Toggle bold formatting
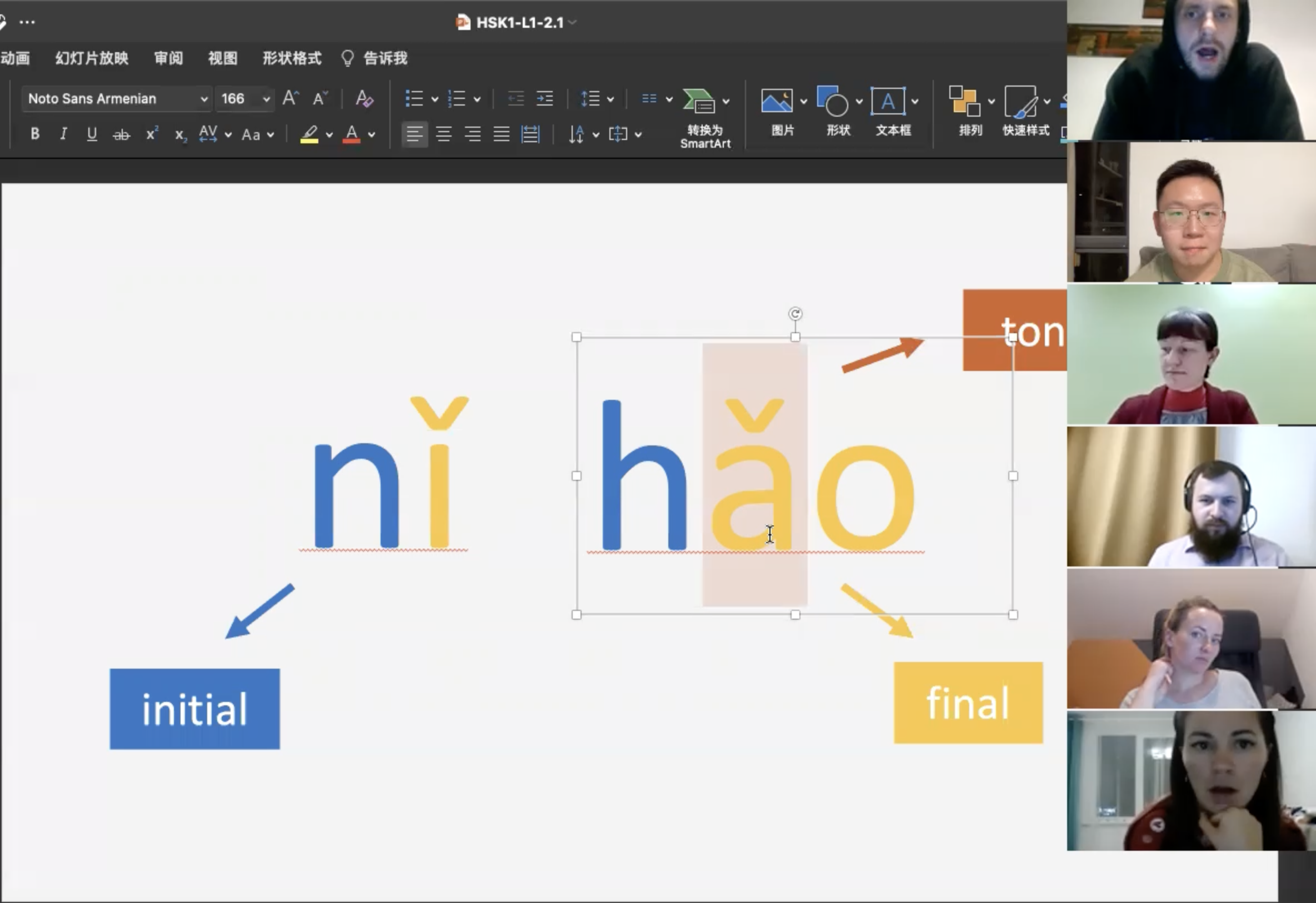The height and width of the screenshot is (903, 1316). [34, 134]
